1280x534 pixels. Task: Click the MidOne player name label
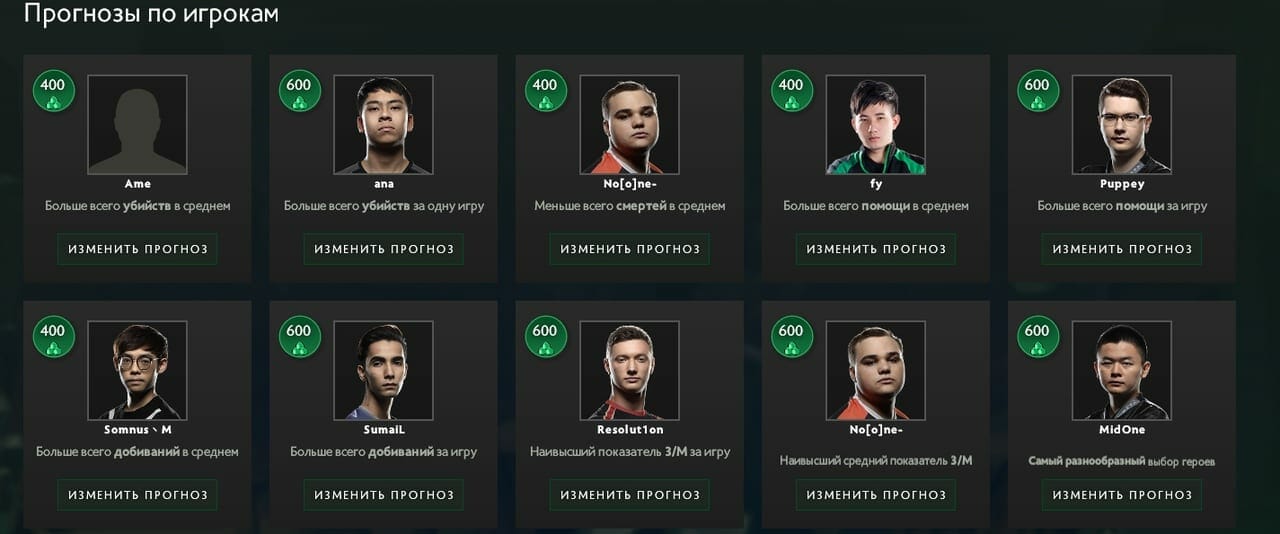1121,429
